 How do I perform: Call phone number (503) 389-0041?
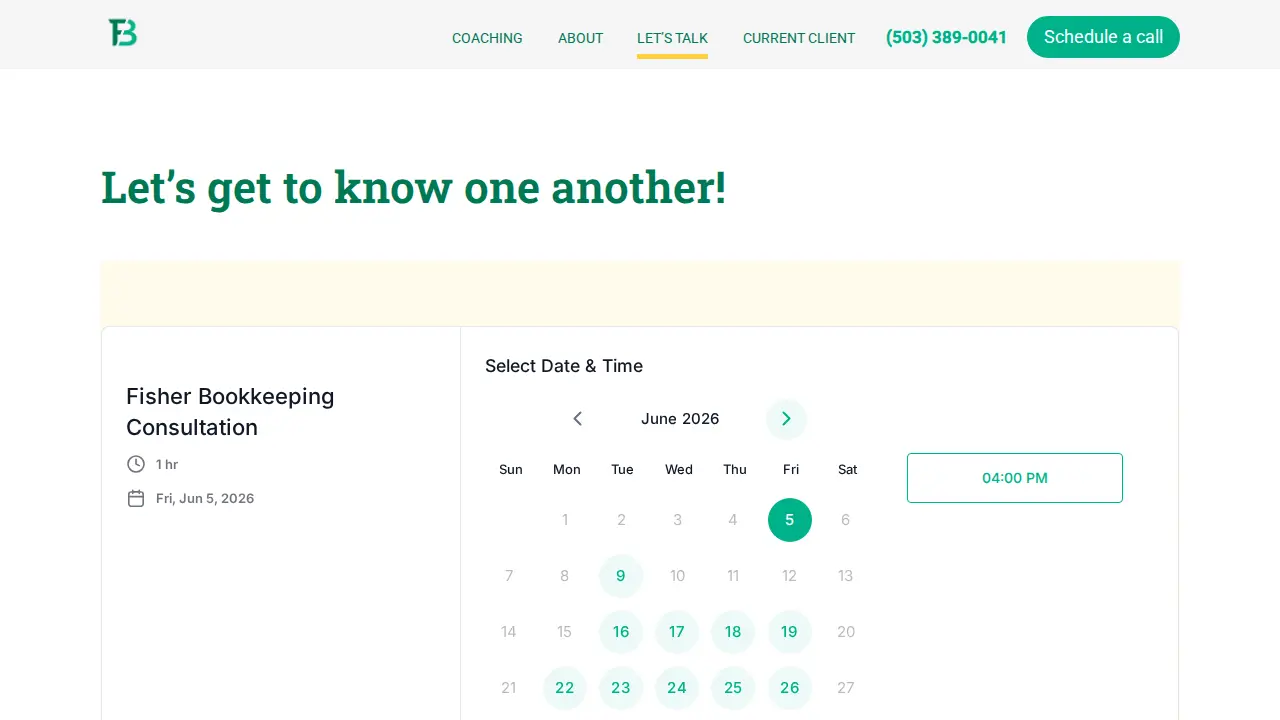coord(946,37)
